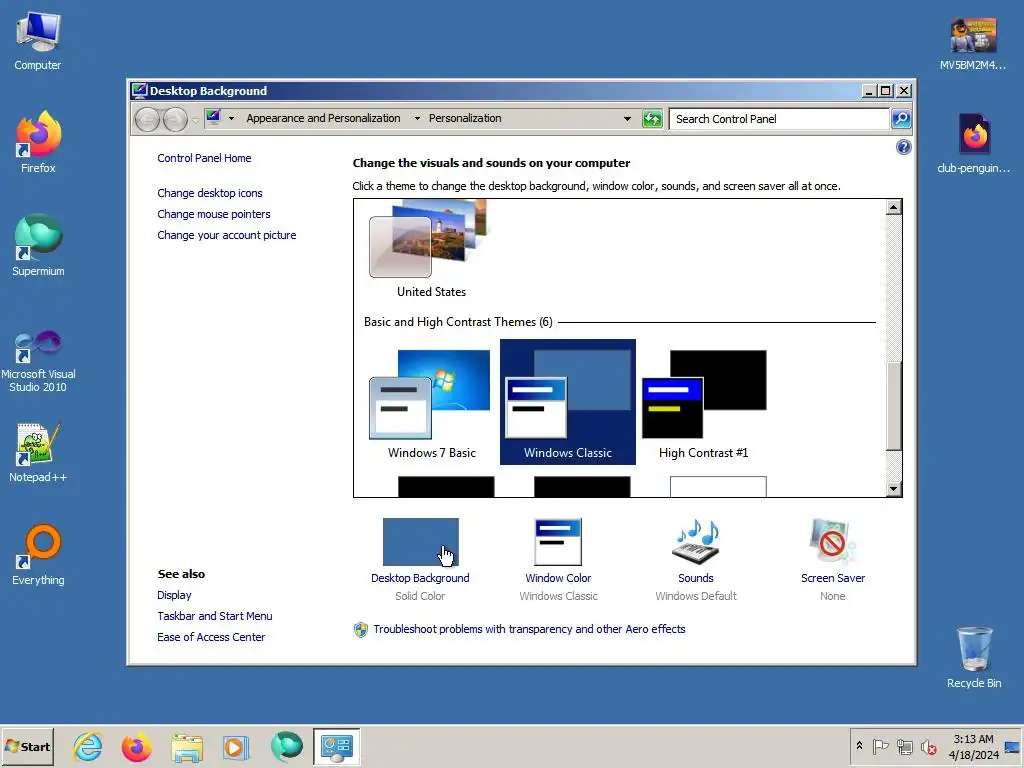Viewport: 1024px width, 768px height.
Task: Open Internet Explorer from the taskbar
Action: pos(88,746)
